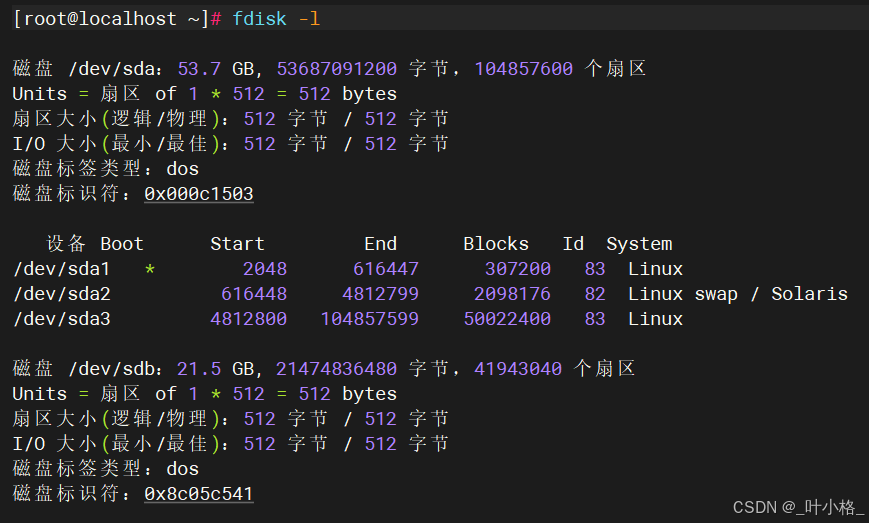Click the 'System' column header
The image size is (869, 523).
coord(639,244)
